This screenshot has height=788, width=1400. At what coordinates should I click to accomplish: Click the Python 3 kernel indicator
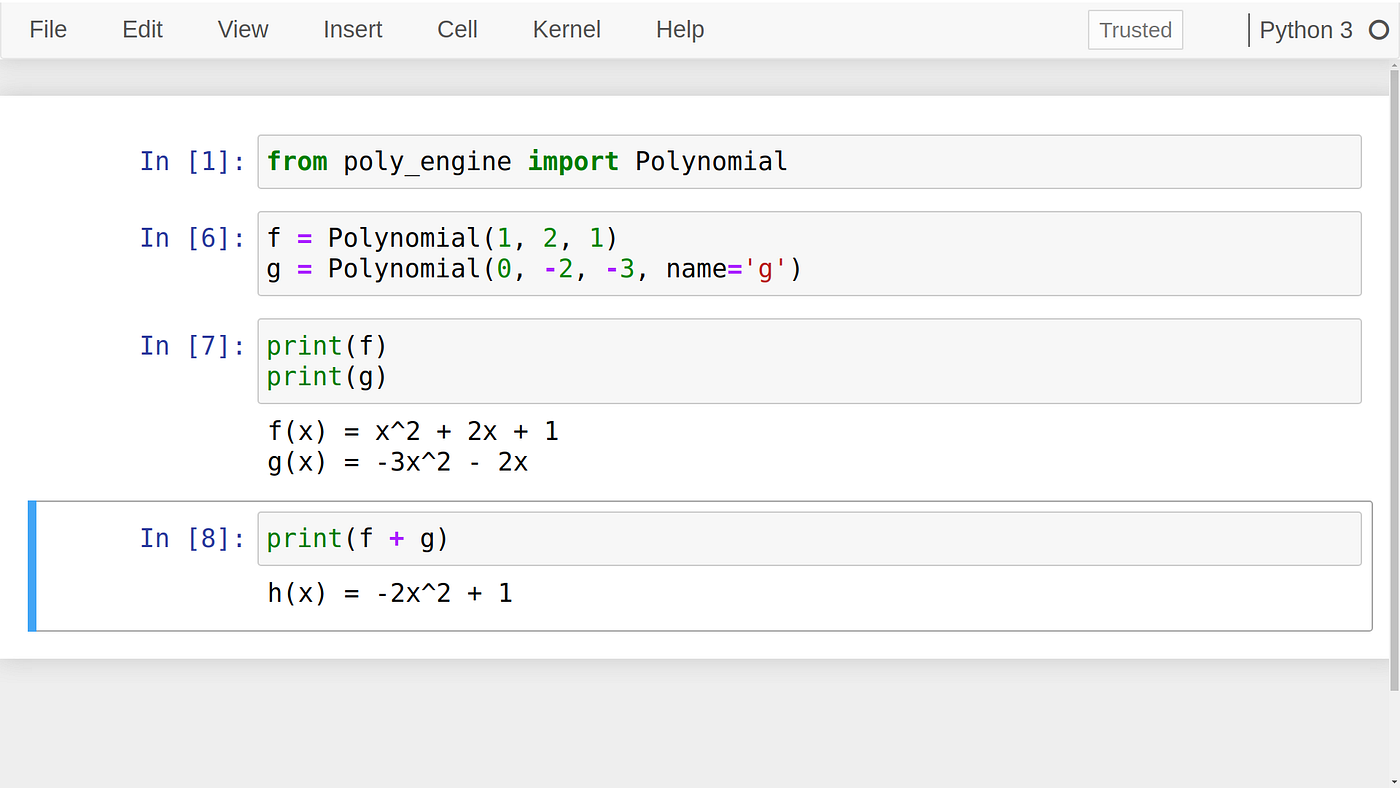click(1306, 30)
